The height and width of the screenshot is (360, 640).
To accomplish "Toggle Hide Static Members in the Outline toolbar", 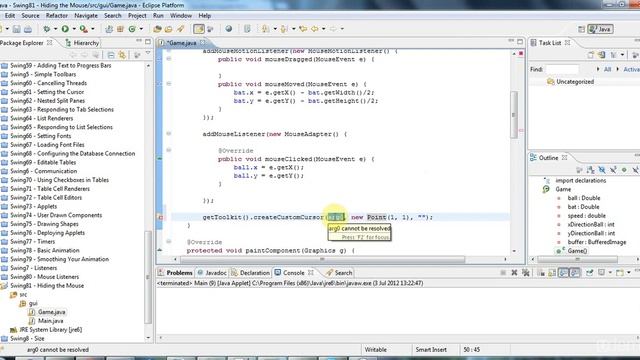I will coord(613,169).
